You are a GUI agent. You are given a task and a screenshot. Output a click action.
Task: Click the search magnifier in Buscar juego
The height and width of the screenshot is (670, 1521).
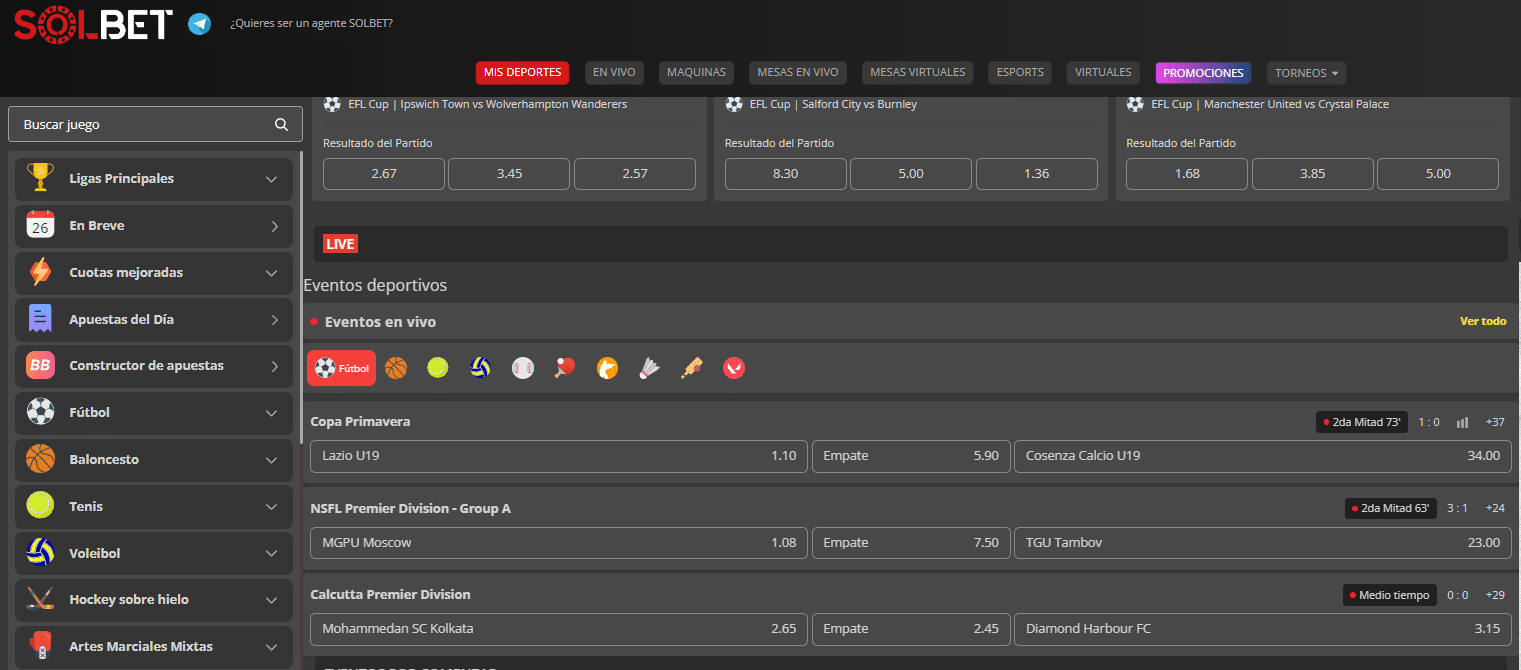click(281, 123)
